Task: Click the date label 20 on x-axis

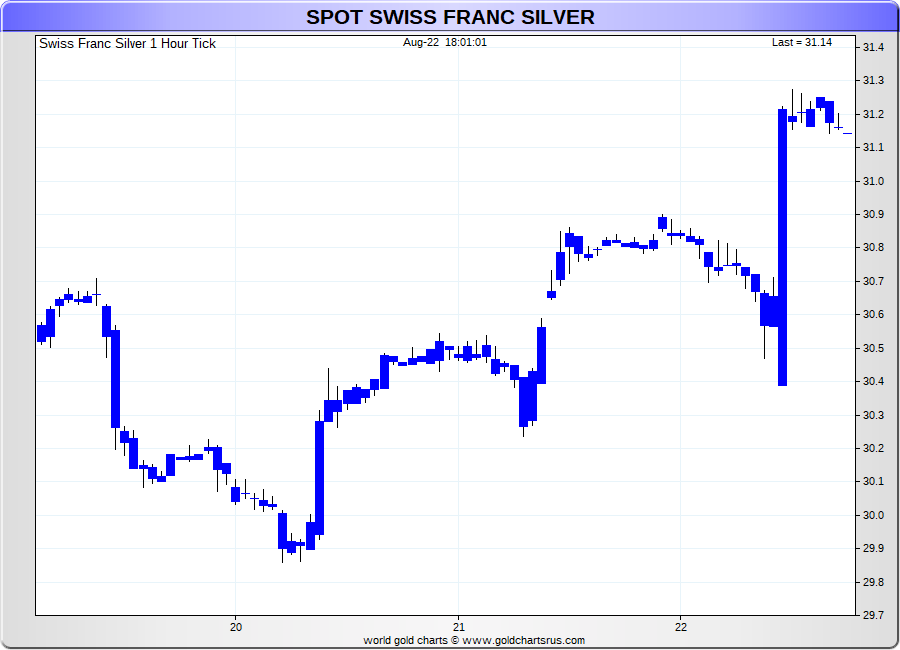Action: click(236, 627)
